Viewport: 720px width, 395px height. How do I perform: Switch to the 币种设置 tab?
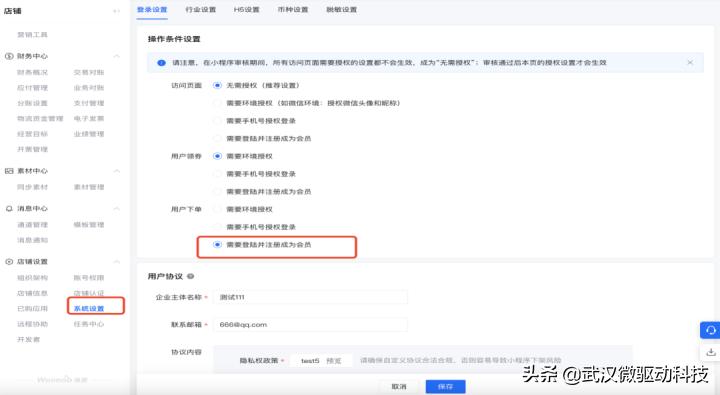click(x=293, y=10)
